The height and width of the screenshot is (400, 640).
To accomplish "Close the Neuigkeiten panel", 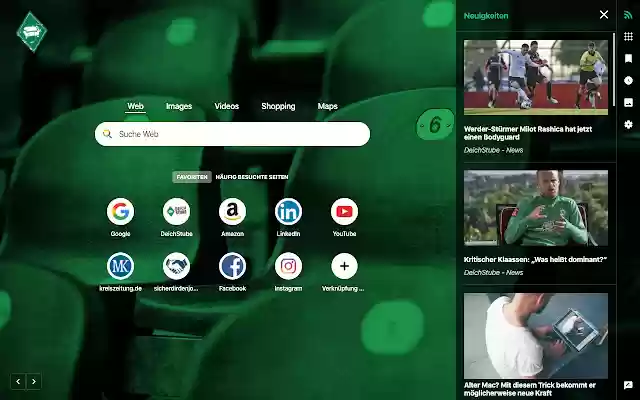I will click(x=604, y=15).
